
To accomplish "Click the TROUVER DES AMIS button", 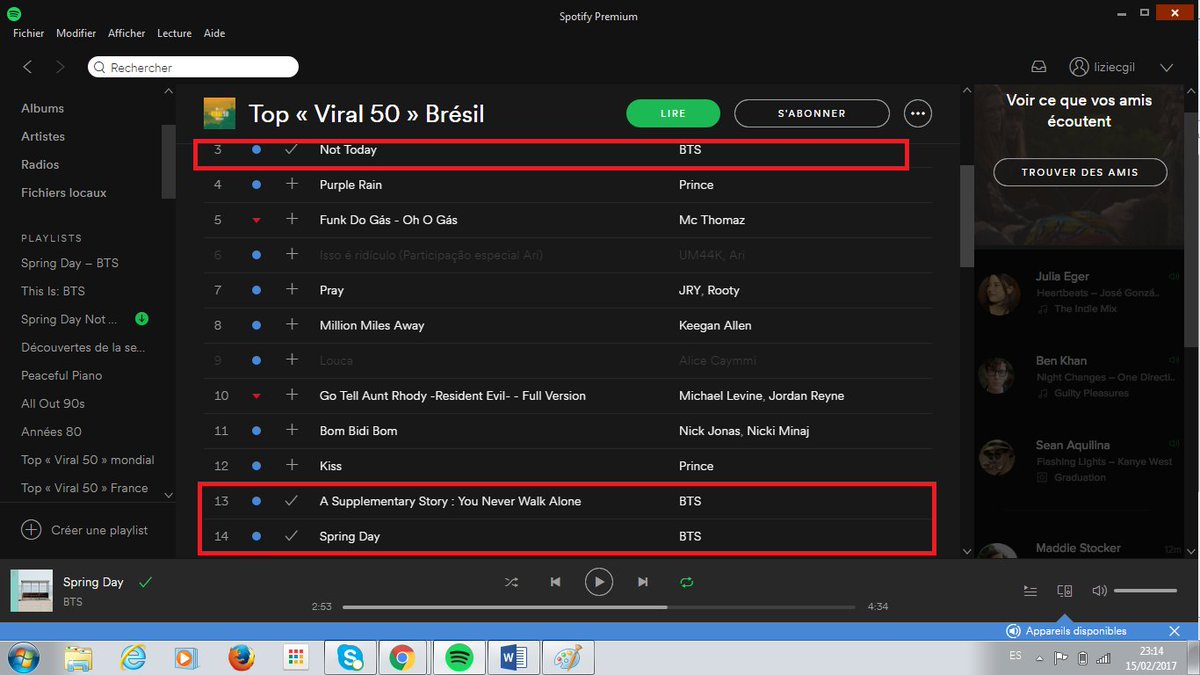I will pos(1080,172).
